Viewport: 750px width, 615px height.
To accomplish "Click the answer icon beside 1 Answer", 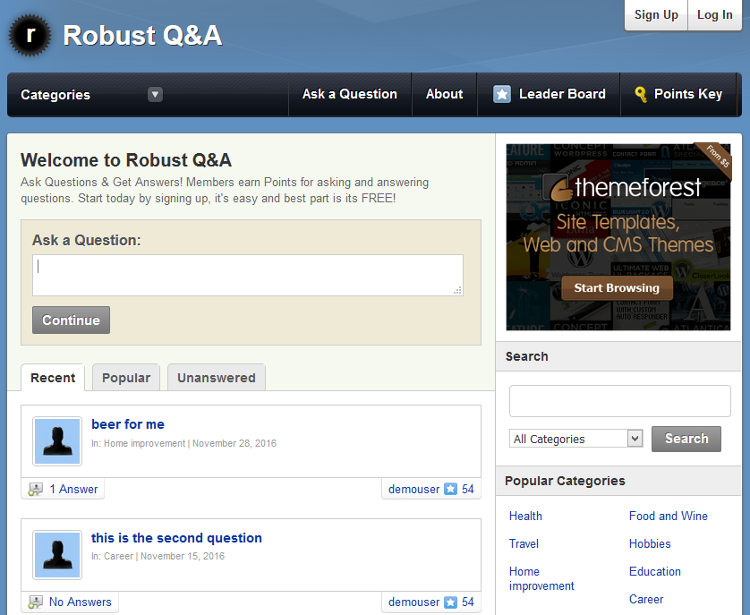I will click(35, 489).
